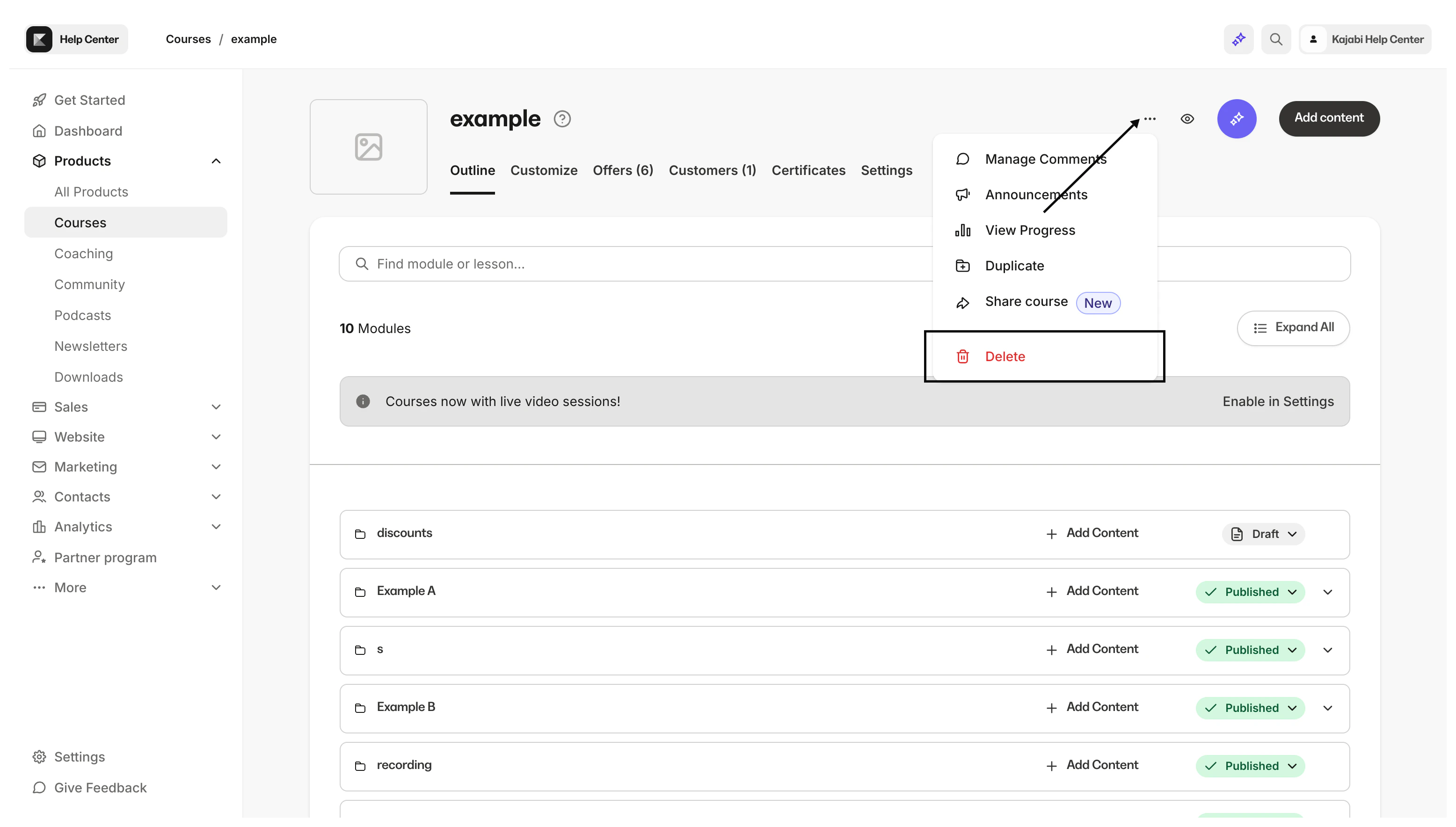Click the Duplicate course icon
Image resolution: width=1456 pixels, height=827 pixels.
click(963, 265)
